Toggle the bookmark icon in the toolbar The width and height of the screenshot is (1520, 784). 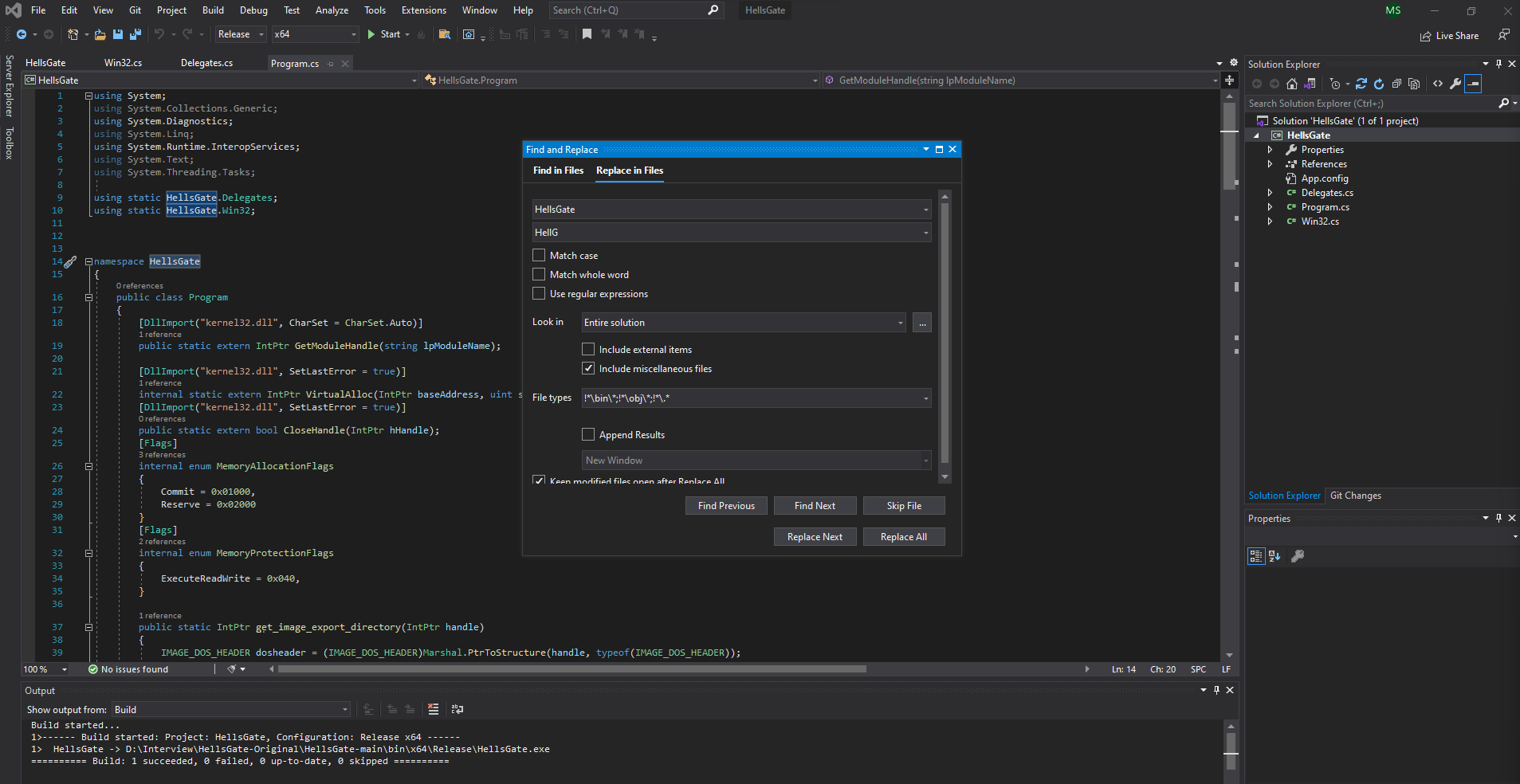587,34
